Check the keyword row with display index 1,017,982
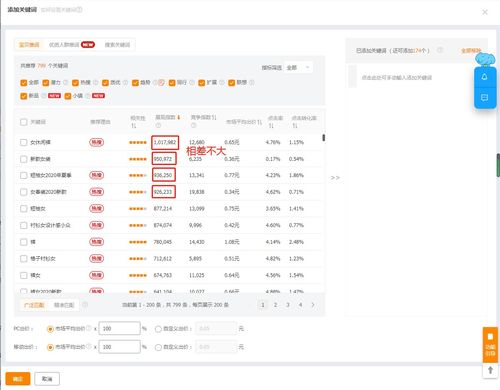Viewport: 500px width, 390px height. coord(24,142)
